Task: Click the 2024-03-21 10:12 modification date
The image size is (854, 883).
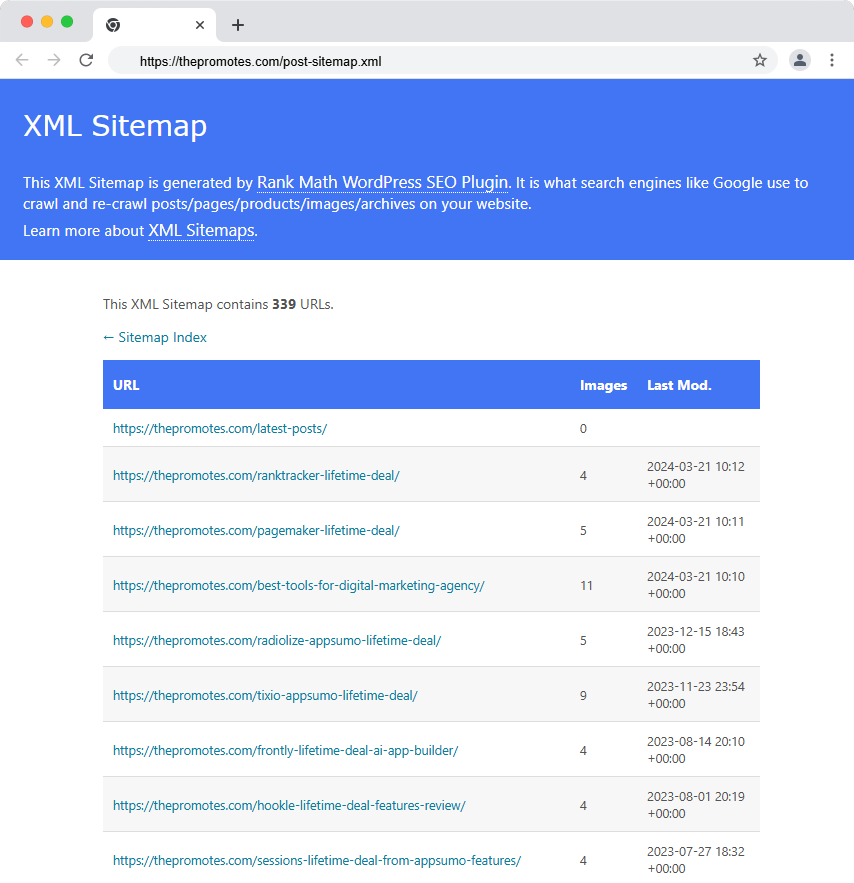Action: click(x=696, y=475)
